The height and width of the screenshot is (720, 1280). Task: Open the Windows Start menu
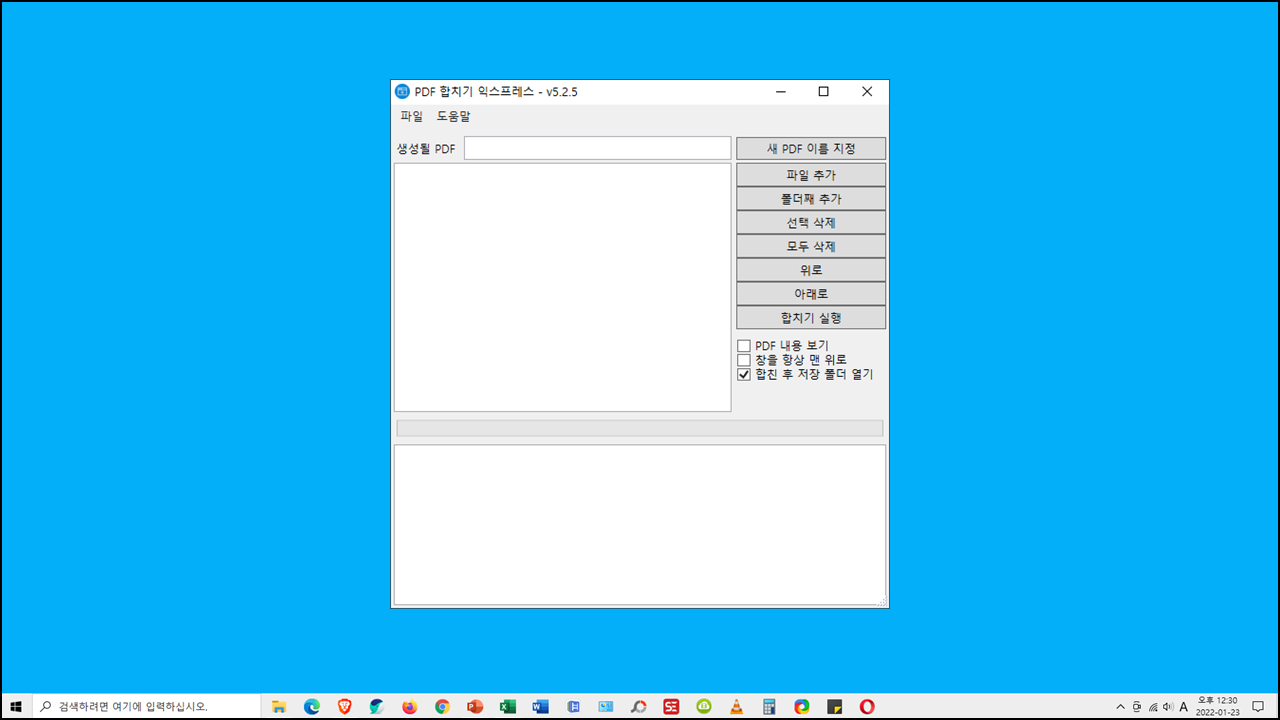[16, 707]
